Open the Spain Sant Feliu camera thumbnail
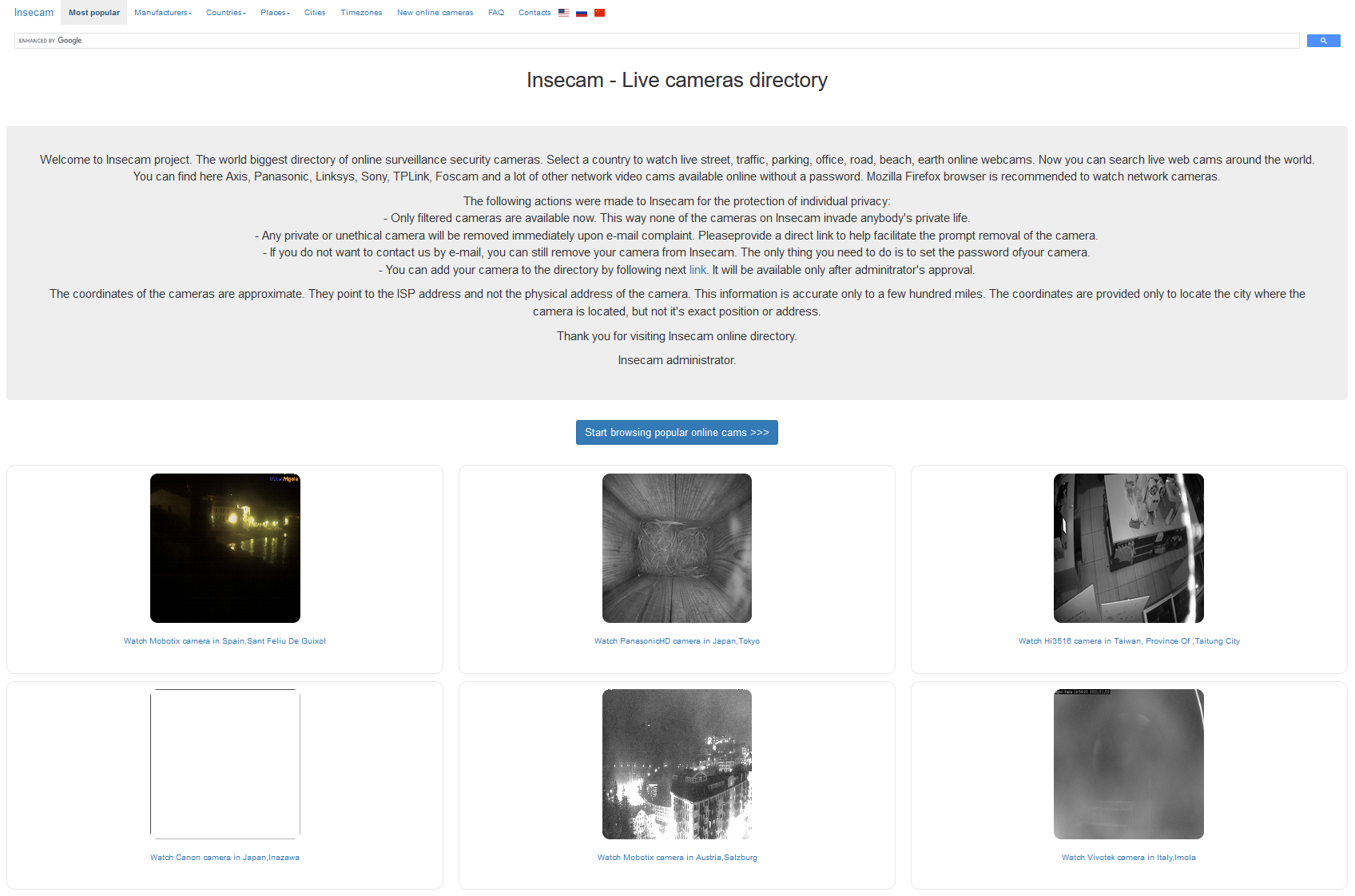 tap(225, 548)
